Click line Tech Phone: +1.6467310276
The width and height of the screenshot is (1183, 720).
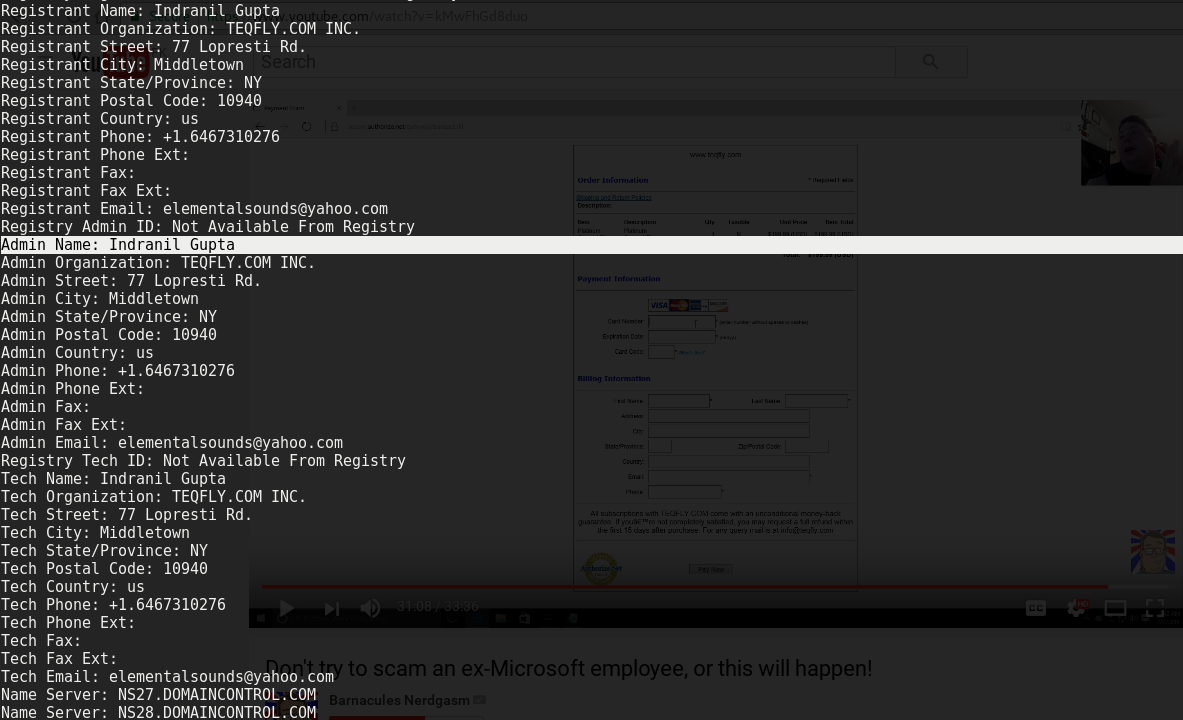point(113,605)
